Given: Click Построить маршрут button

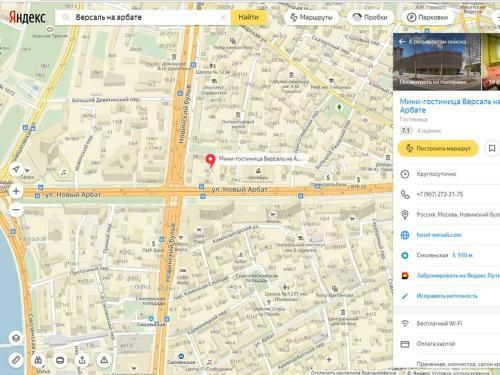Looking at the screenshot, I should tap(438, 148).
